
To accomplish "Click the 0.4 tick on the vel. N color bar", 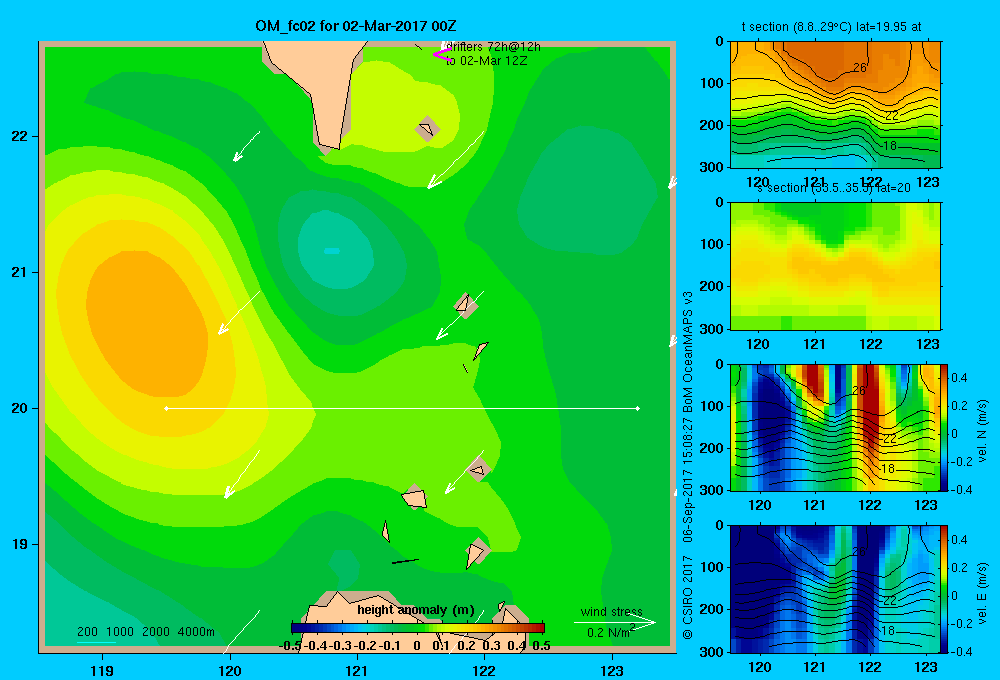I will (960, 378).
